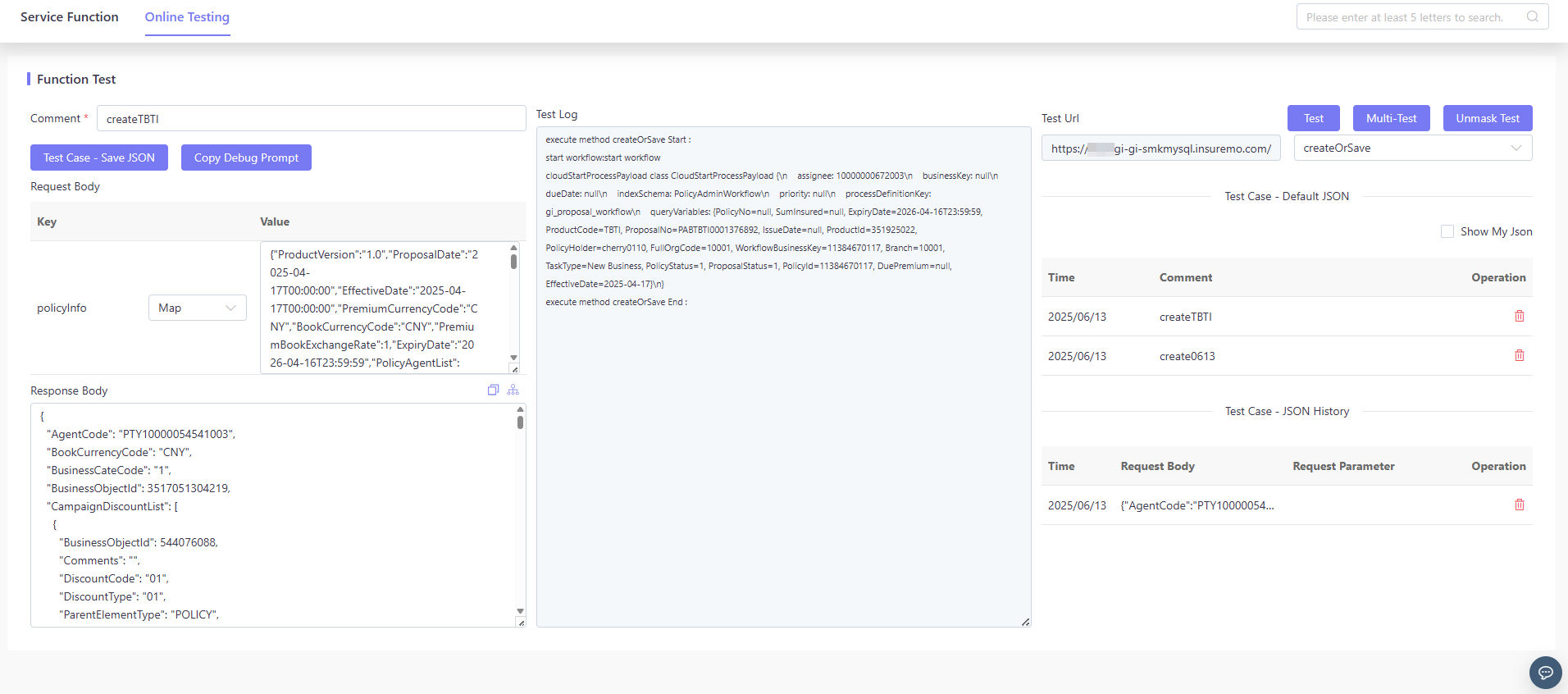Copy the response body via copy icon
Screen dimensions: 1568x694
(x=493, y=390)
